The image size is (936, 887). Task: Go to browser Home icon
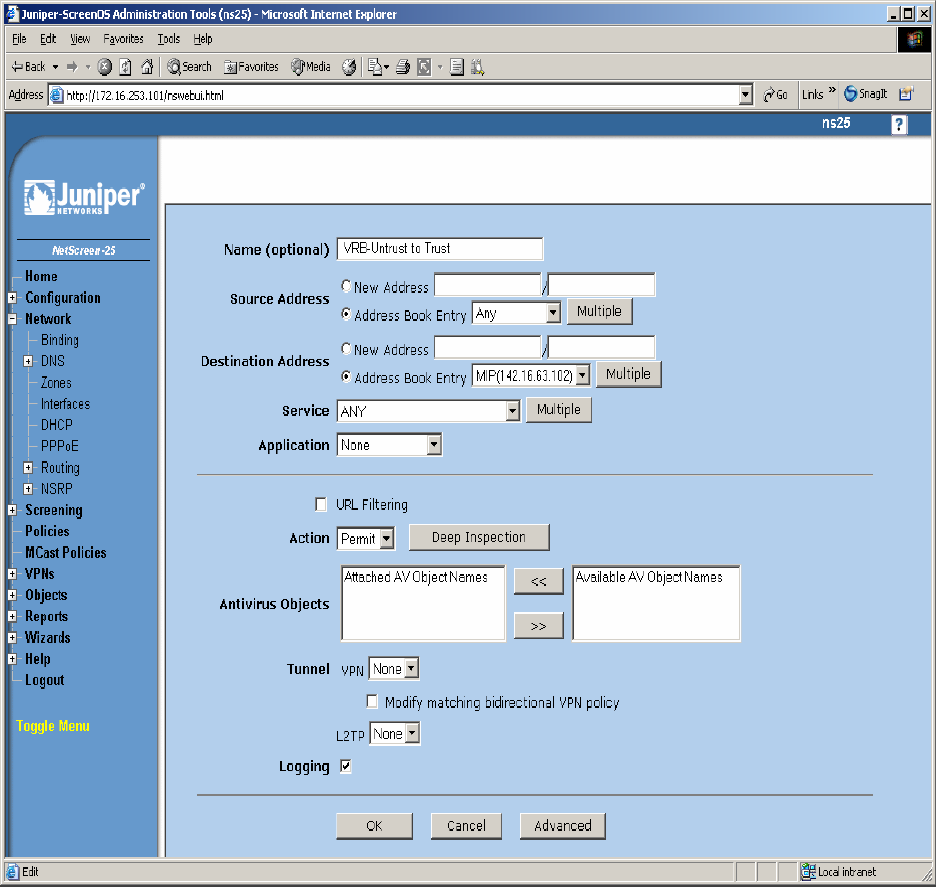(x=147, y=66)
